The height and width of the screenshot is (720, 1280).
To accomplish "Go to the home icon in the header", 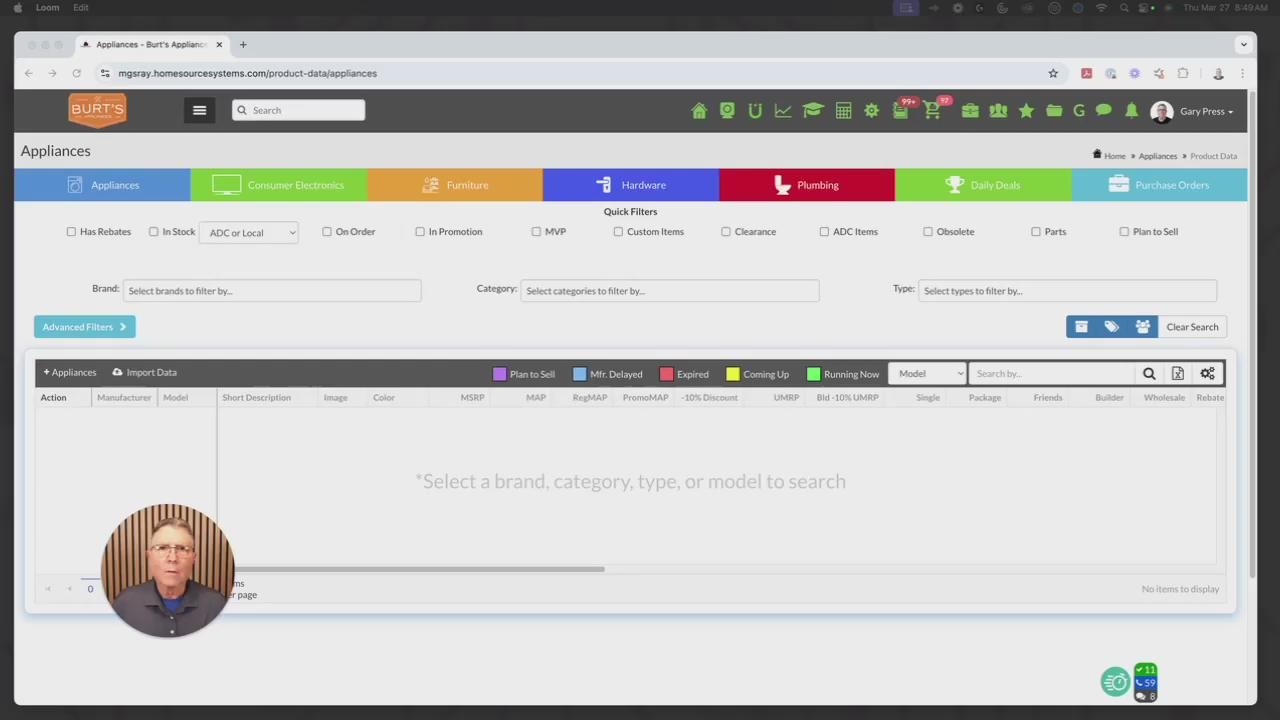I will (699, 111).
